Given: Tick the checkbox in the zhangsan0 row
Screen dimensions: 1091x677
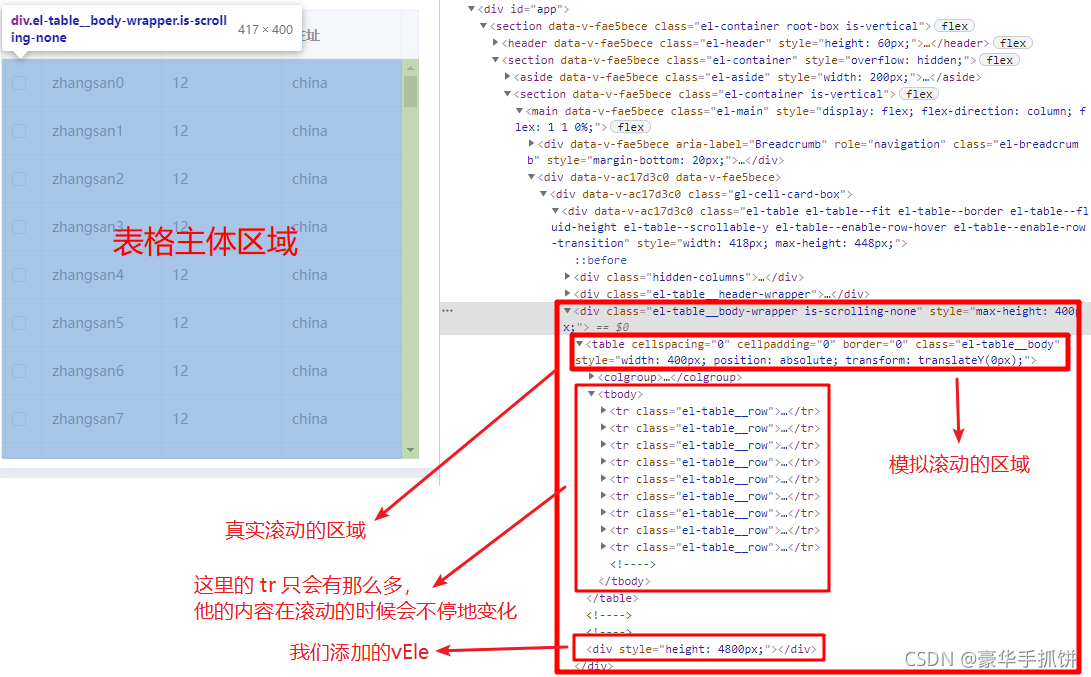Looking at the screenshot, I should [x=19, y=83].
